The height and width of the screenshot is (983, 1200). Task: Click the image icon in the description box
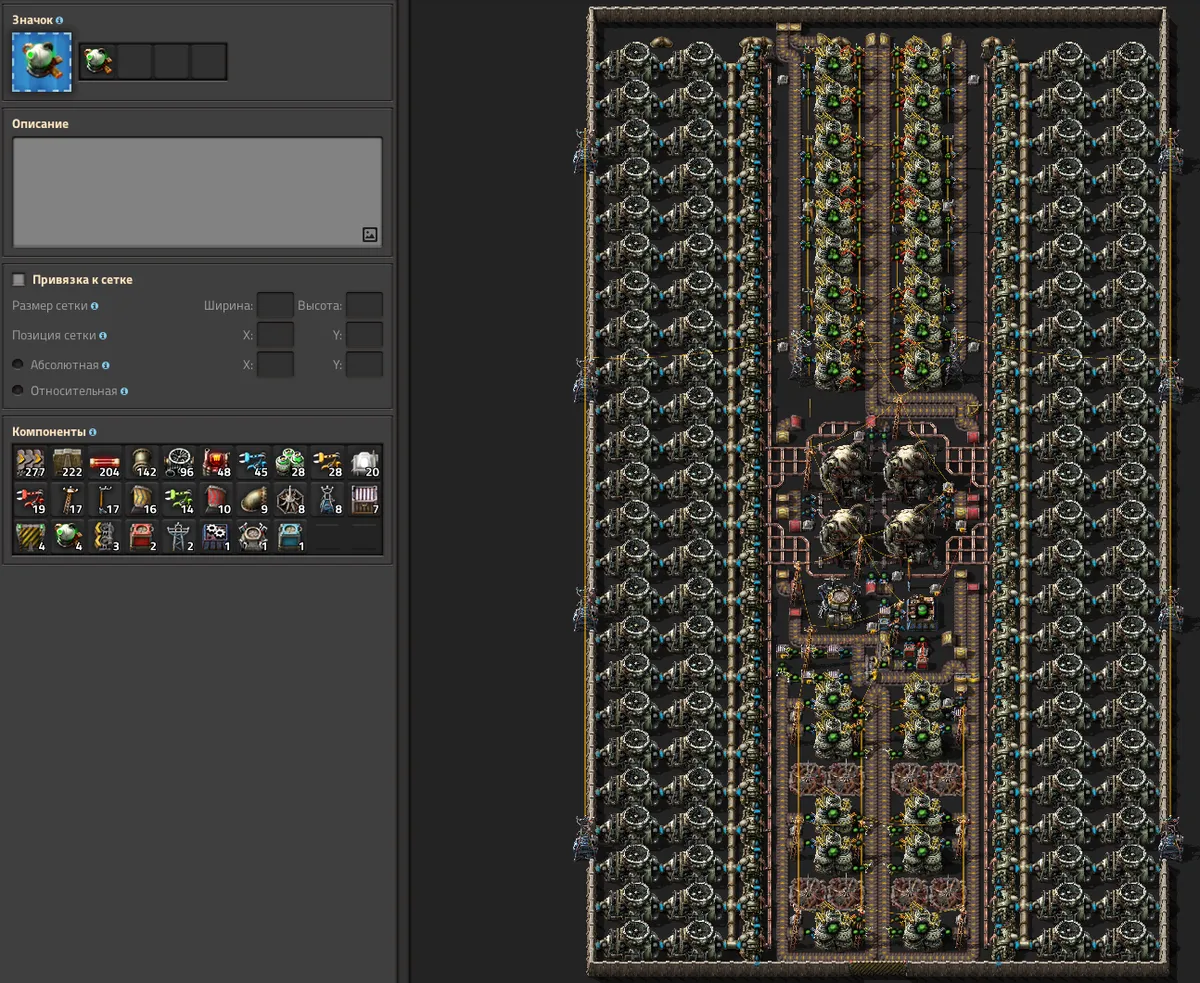[x=370, y=235]
